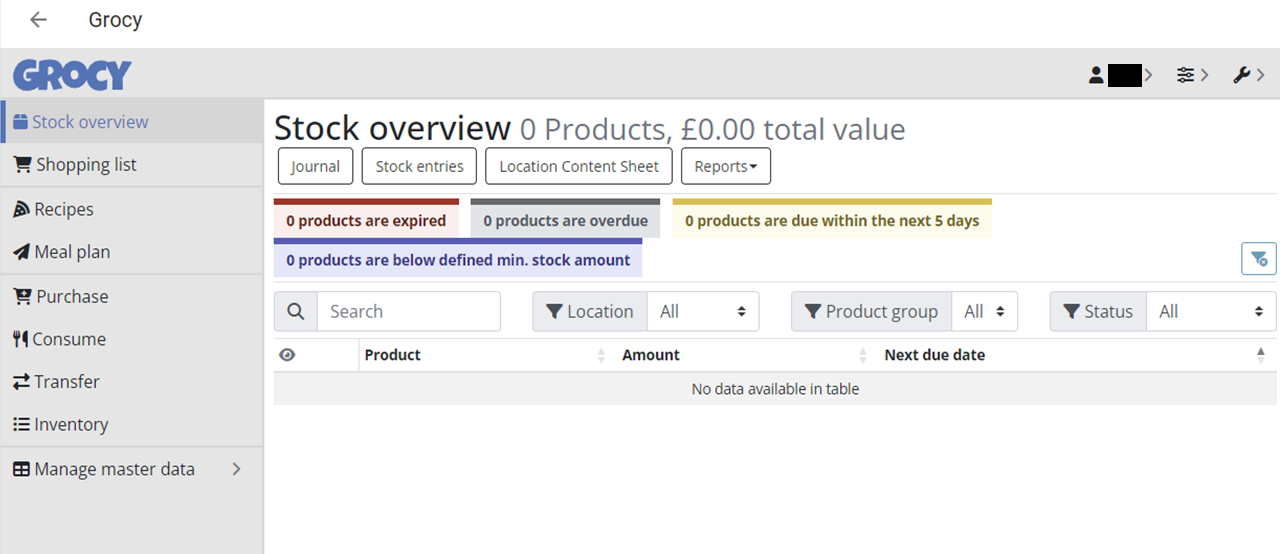Click the Transfer arrows icon
This screenshot has height=554, width=1280.
(21, 382)
